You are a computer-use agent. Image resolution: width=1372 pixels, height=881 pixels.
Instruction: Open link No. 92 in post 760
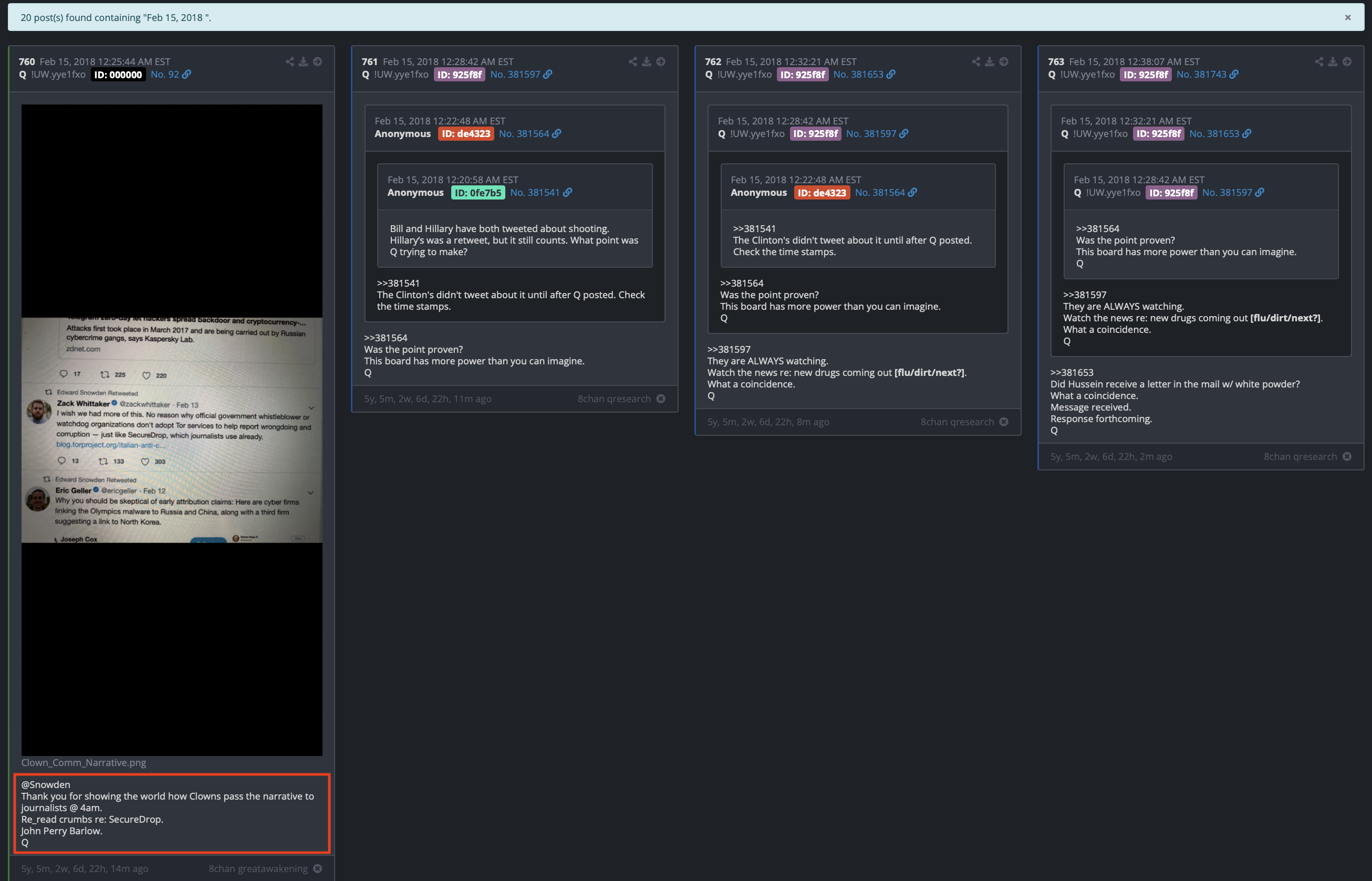coord(165,75)
